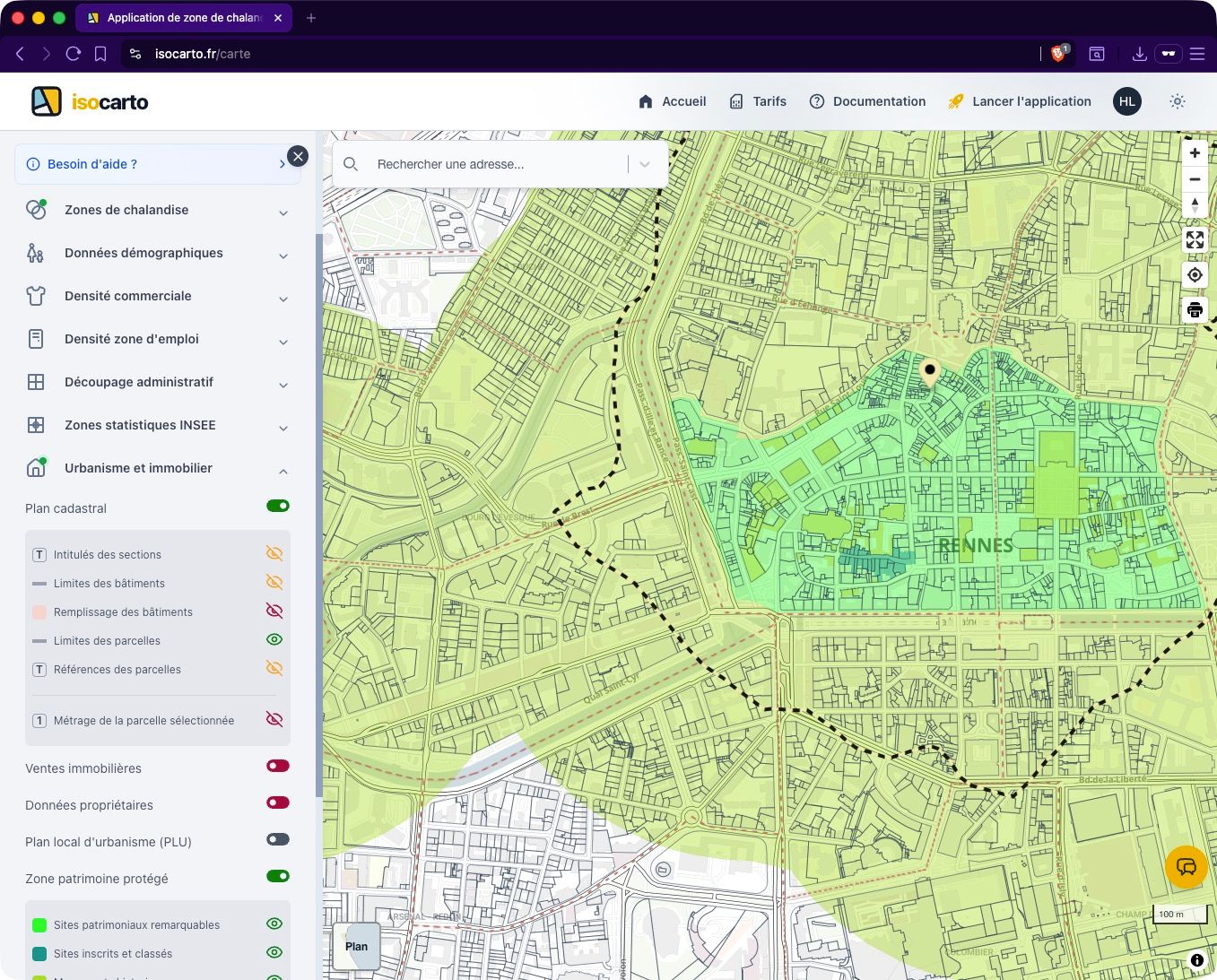Reset map bearing with the compass icon
Viewport: 1217px width, 980px height.
[x=1195, y=205]
